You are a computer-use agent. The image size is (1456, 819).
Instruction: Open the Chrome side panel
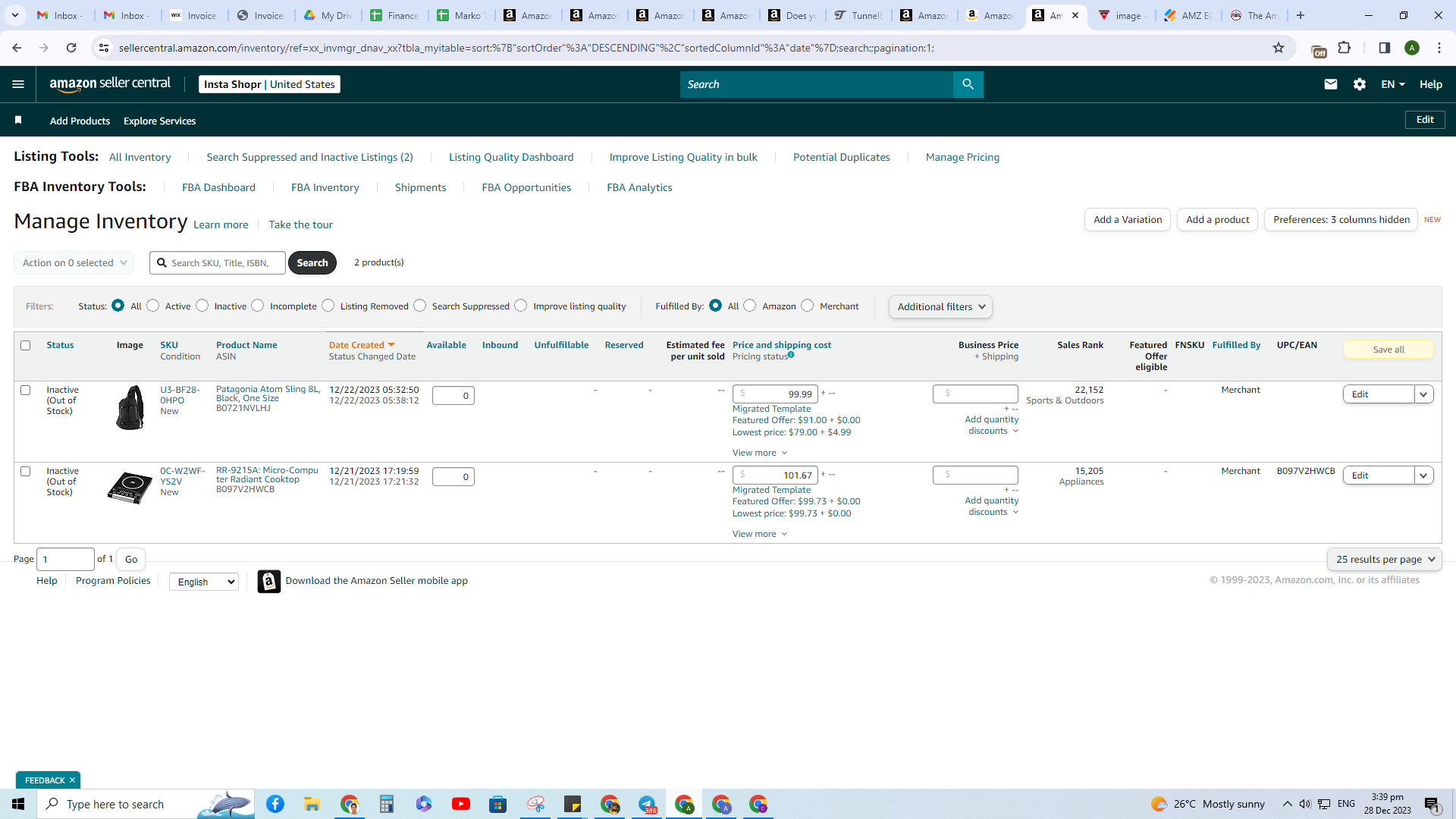click(x=1384, y=48)
